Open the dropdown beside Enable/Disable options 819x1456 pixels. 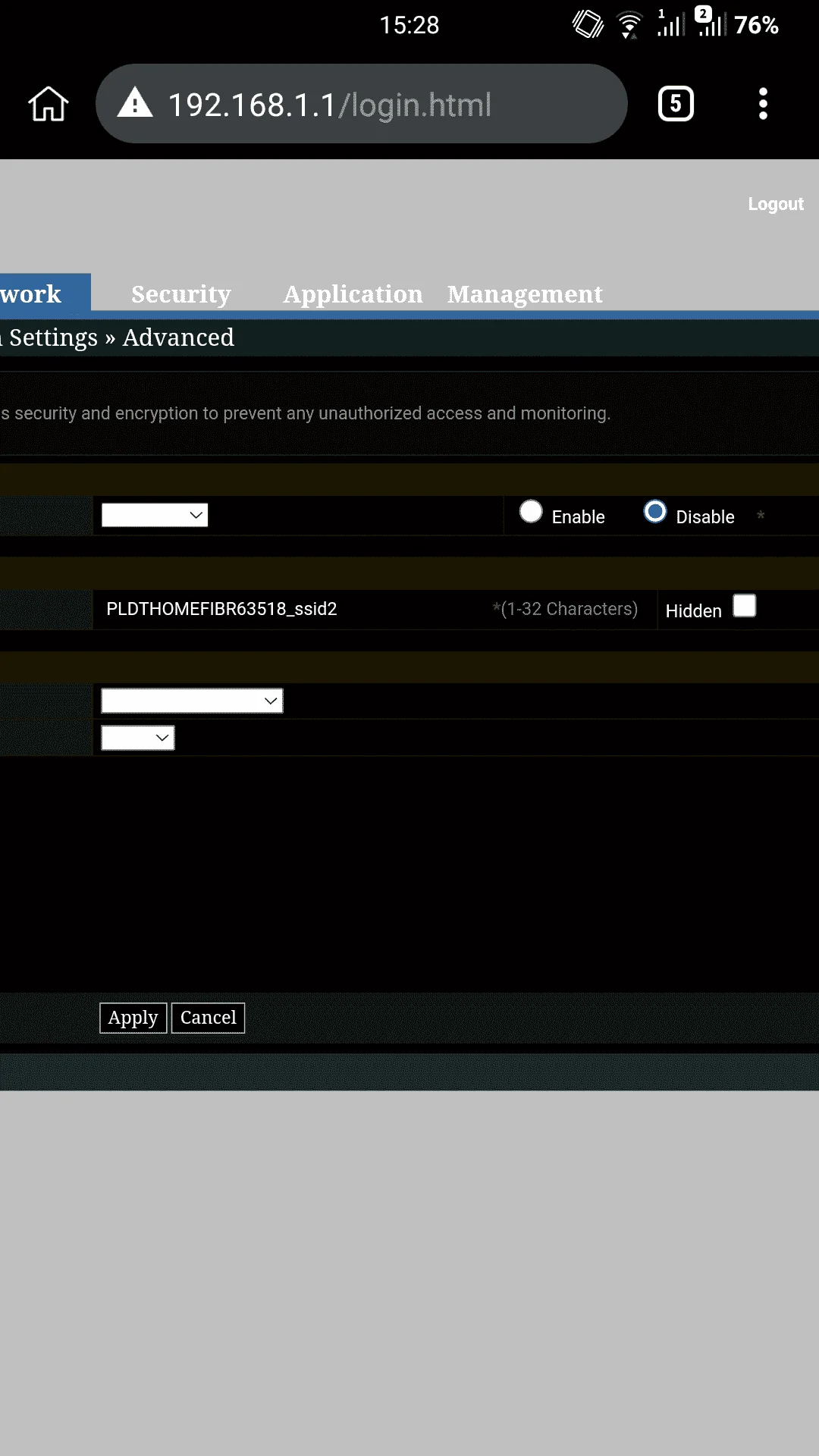click(155, 516)
